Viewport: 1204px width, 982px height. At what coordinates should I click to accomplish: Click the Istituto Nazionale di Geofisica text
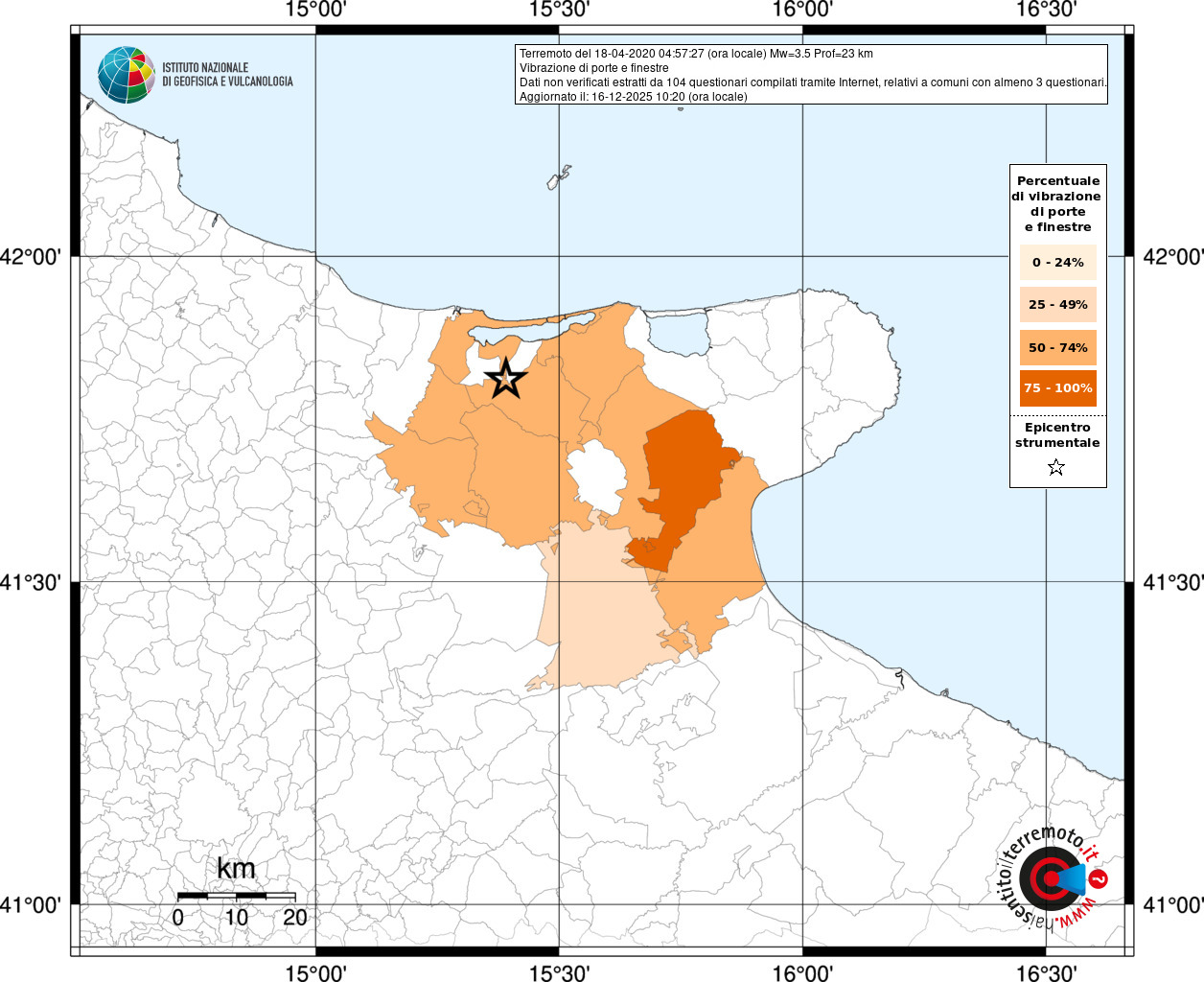click(x=227, y=75)
